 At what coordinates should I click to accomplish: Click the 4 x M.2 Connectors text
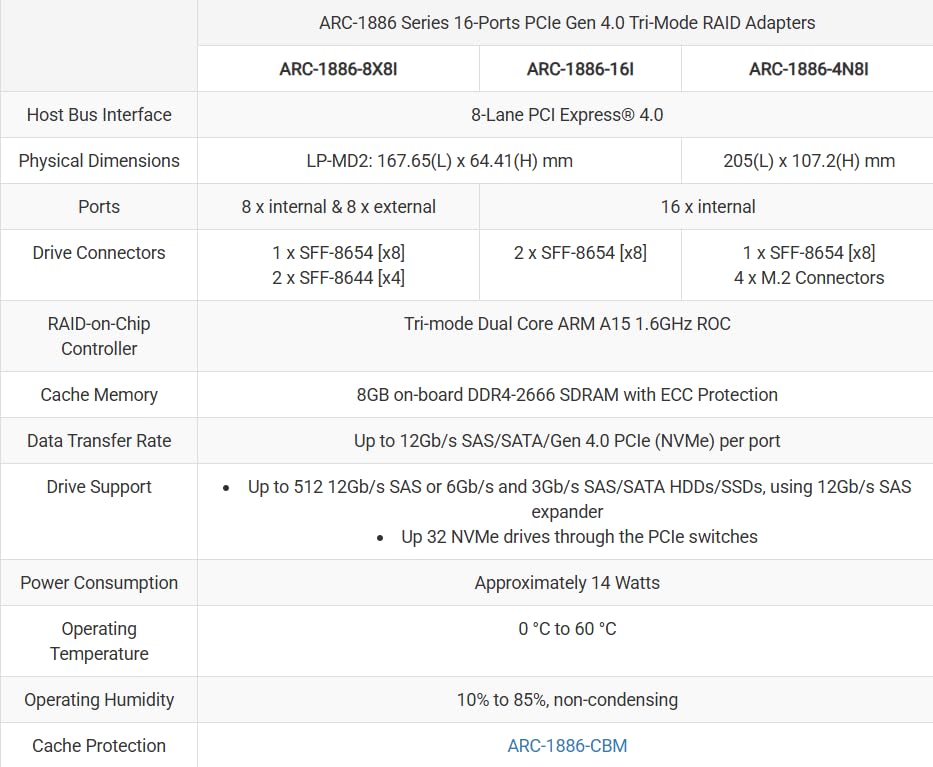point(808,278)
